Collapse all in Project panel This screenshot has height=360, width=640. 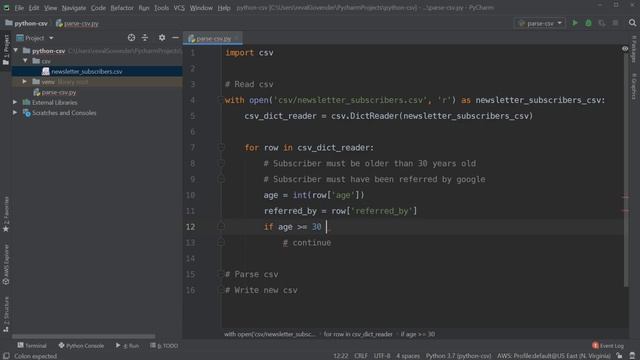[145, 38]
